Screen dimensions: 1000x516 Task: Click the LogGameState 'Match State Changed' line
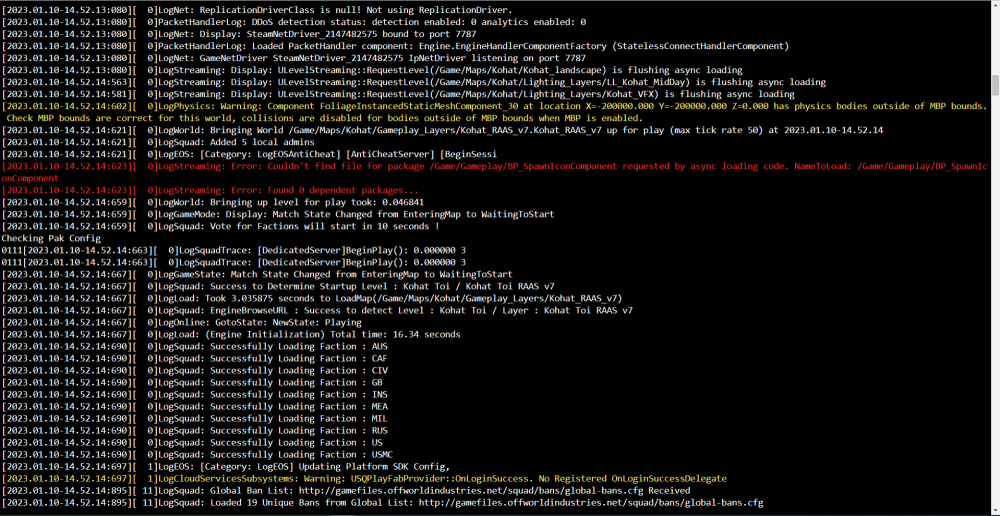[x=257, y=274]
